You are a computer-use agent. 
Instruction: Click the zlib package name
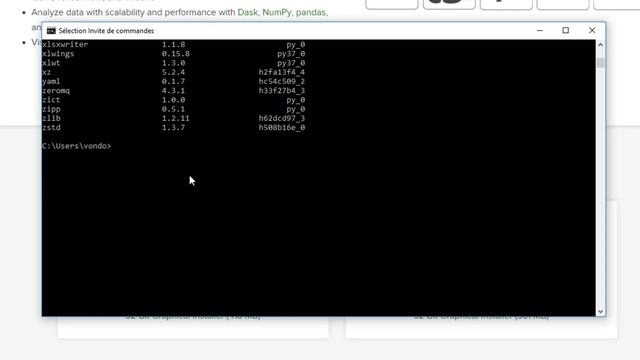click(51, 118)
